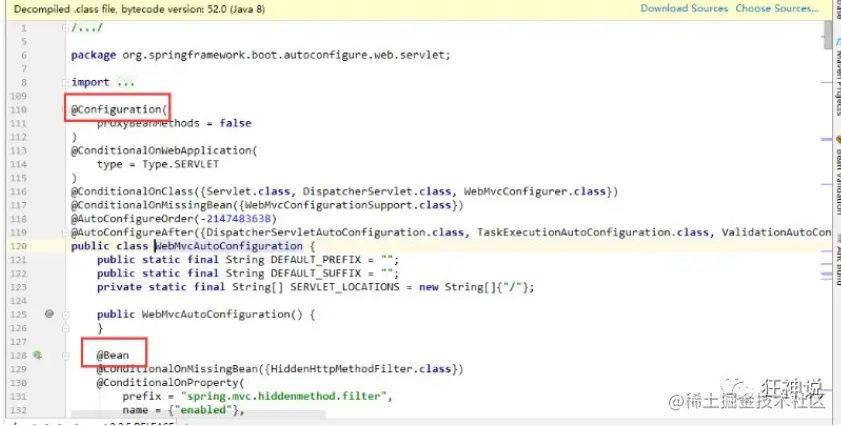Image resolution: width=841 pixels, height=426 pixels.
Task: Click the SERVLET_LOCATIONS constant
Action: (x=345, y=287)
